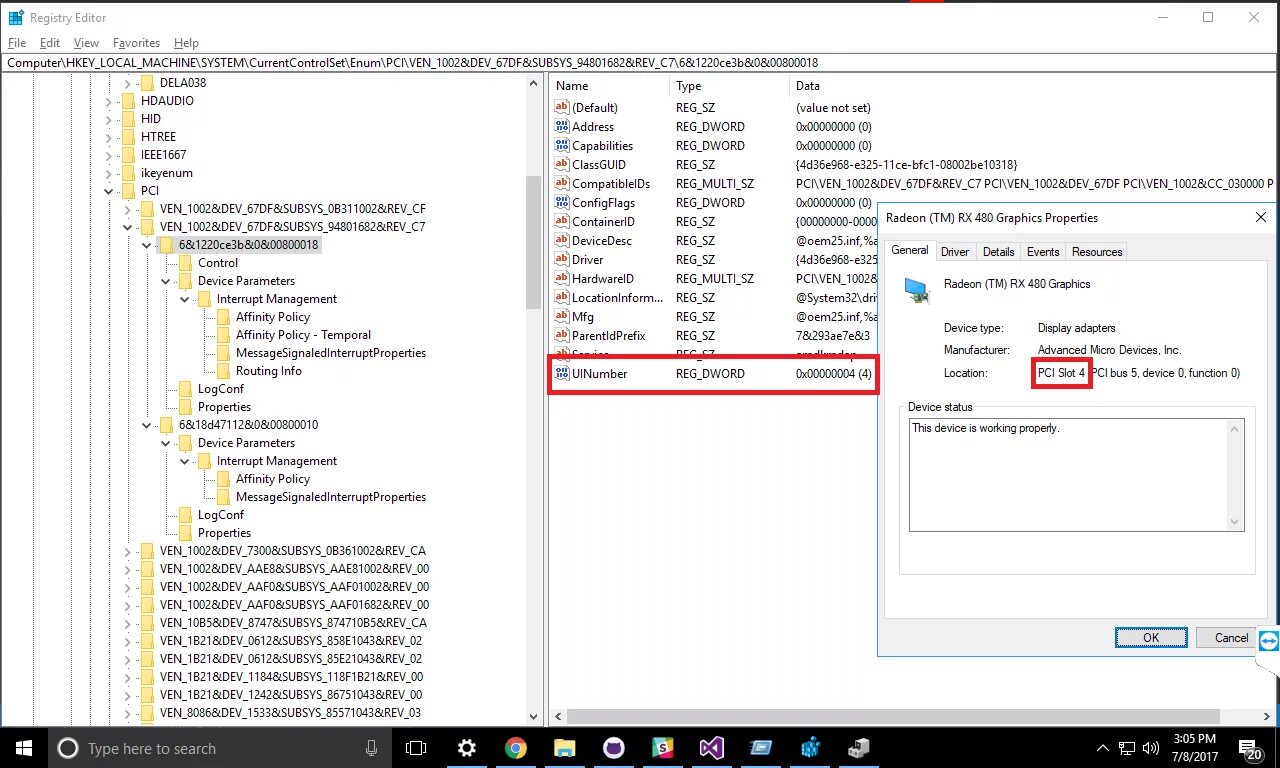The image size is (1280, 768).
Task: Close the RX 480 Properties dialog
Action: 1261,217
